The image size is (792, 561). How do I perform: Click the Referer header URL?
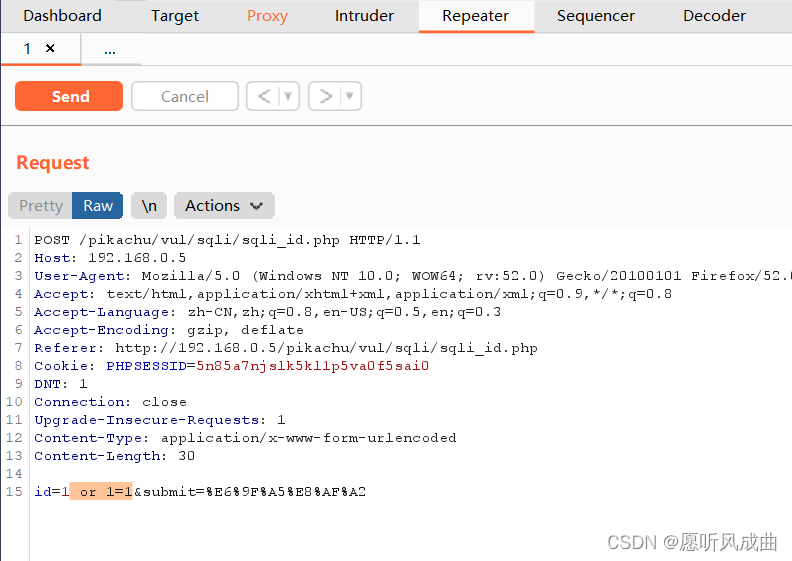(326, 348)
